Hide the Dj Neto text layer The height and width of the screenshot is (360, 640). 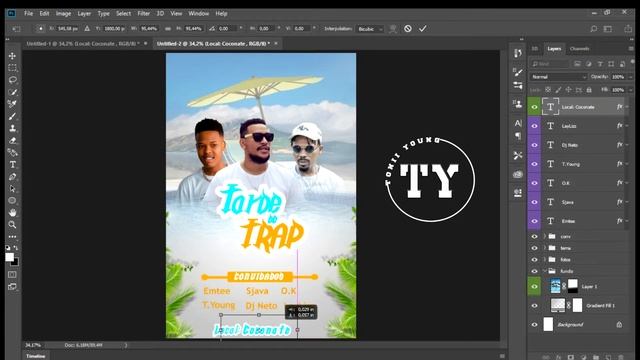[x=534, y=145]
